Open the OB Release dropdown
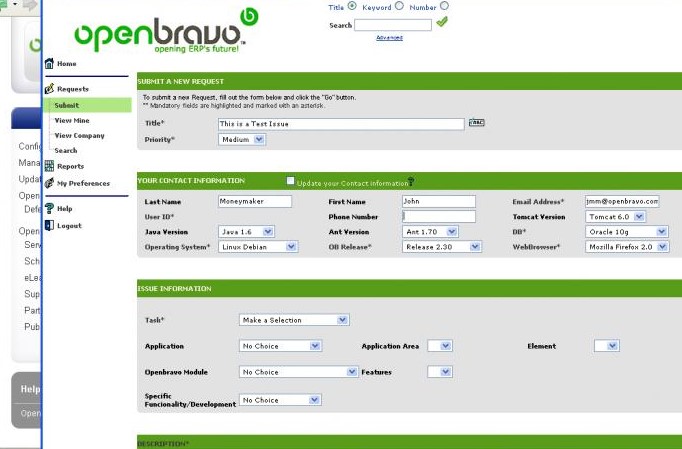The height and width of the screenshot is (449, 682). (x=442, y=247)
